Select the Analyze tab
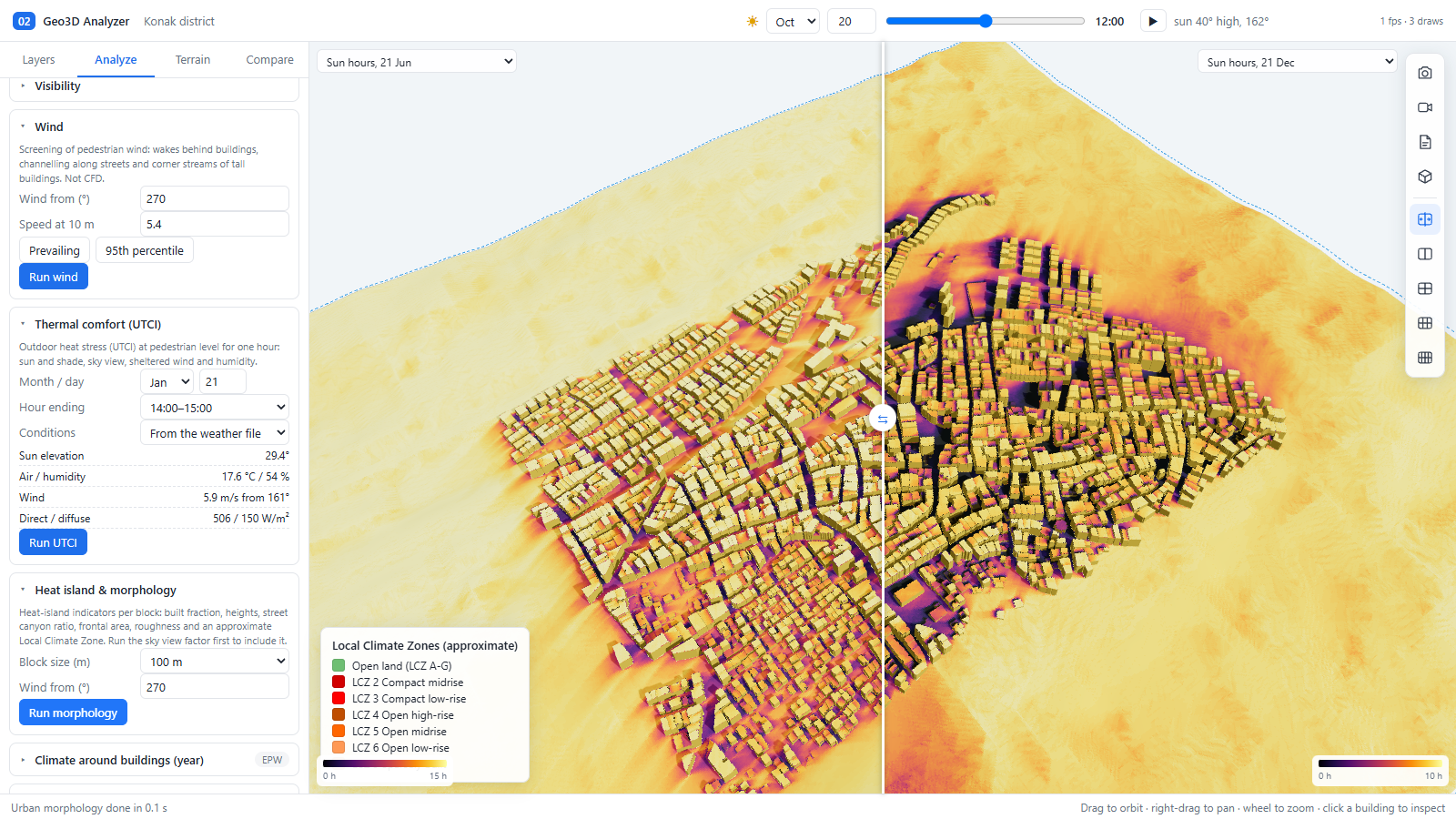 116,60
